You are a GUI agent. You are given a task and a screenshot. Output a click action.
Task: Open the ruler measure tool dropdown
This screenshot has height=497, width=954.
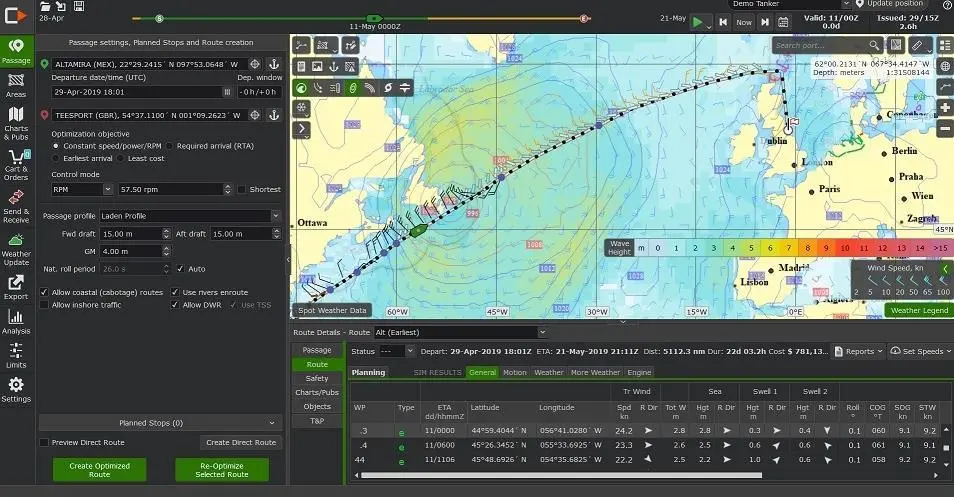pos(919,45)
